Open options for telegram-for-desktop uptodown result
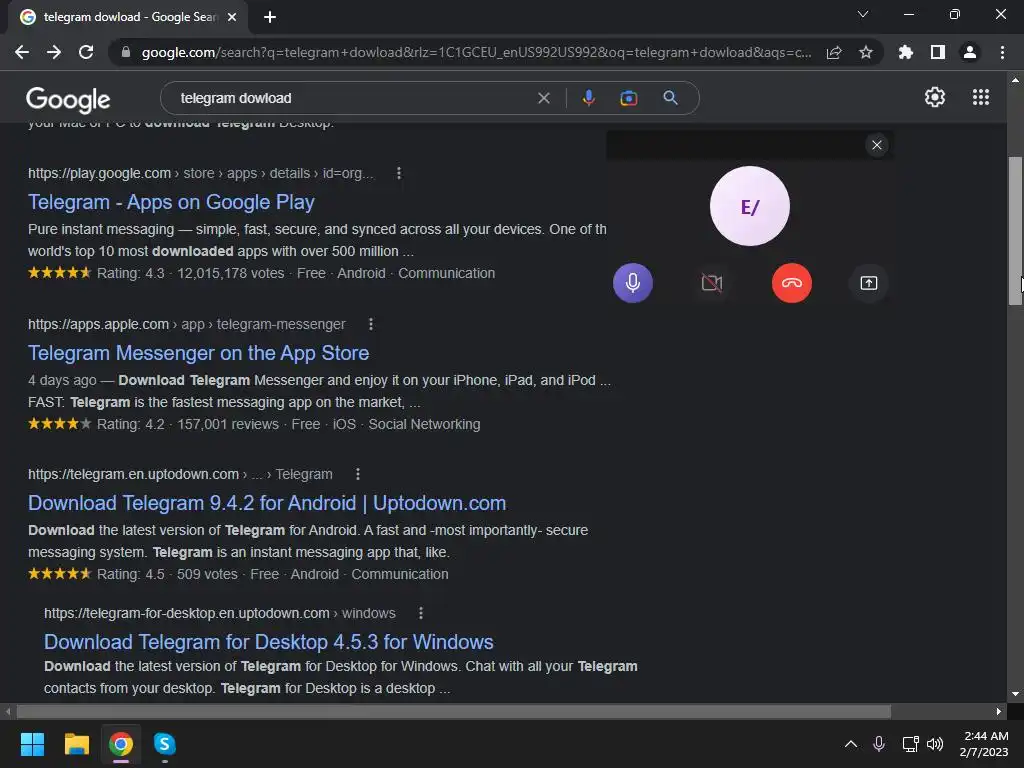The image size is (1024, 768). tap(421, 613)
